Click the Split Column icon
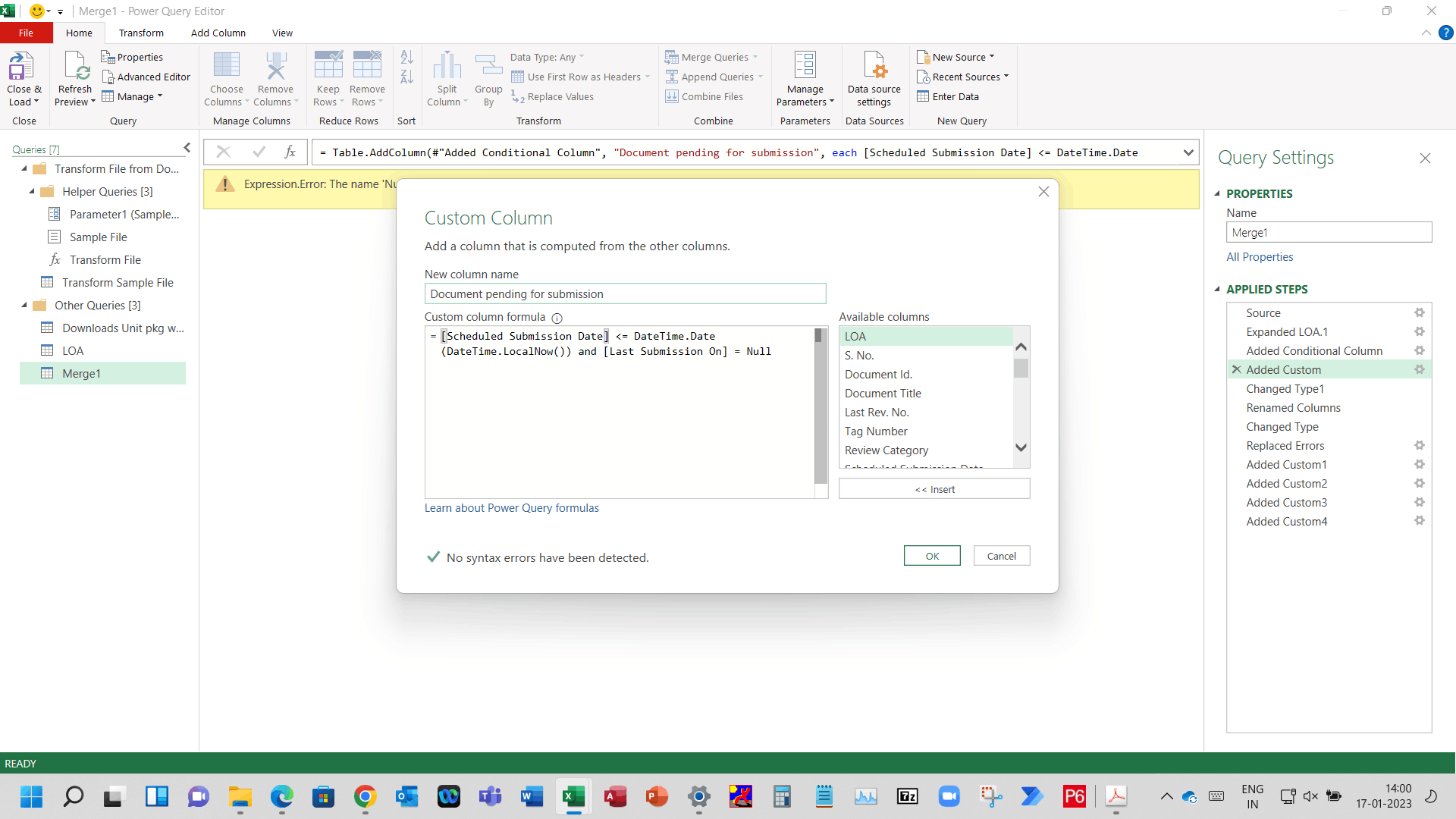The width and height of the screenshot is (1456, 819). [447, 66]
